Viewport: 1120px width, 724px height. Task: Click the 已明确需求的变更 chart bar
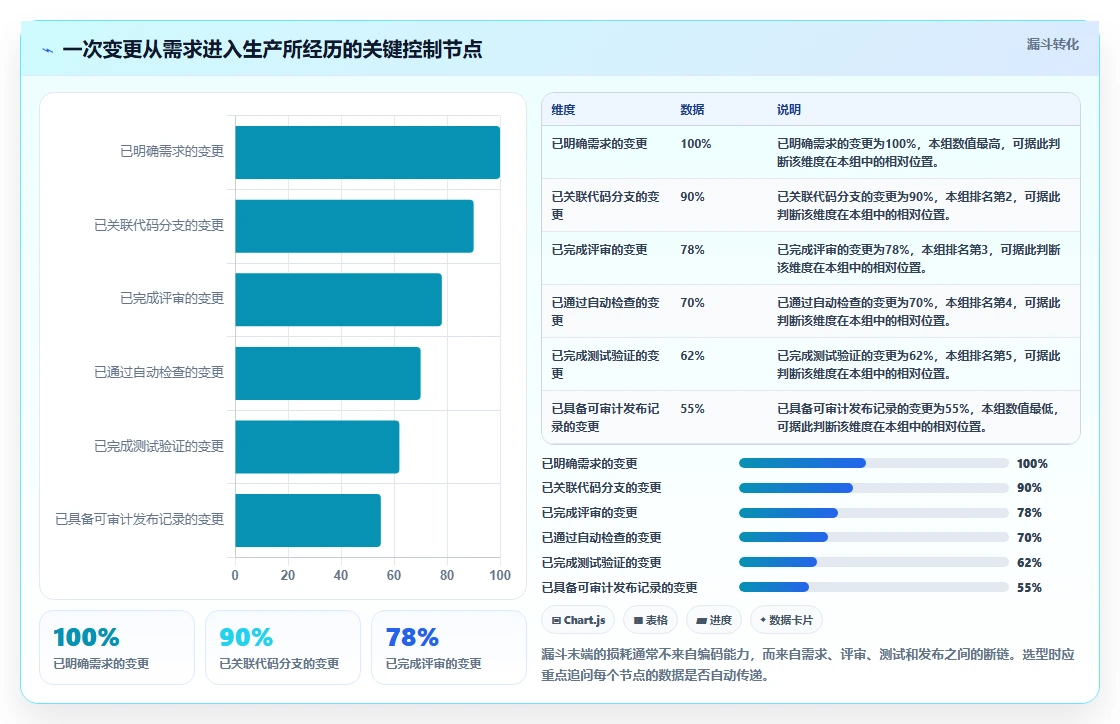point(367,152)
